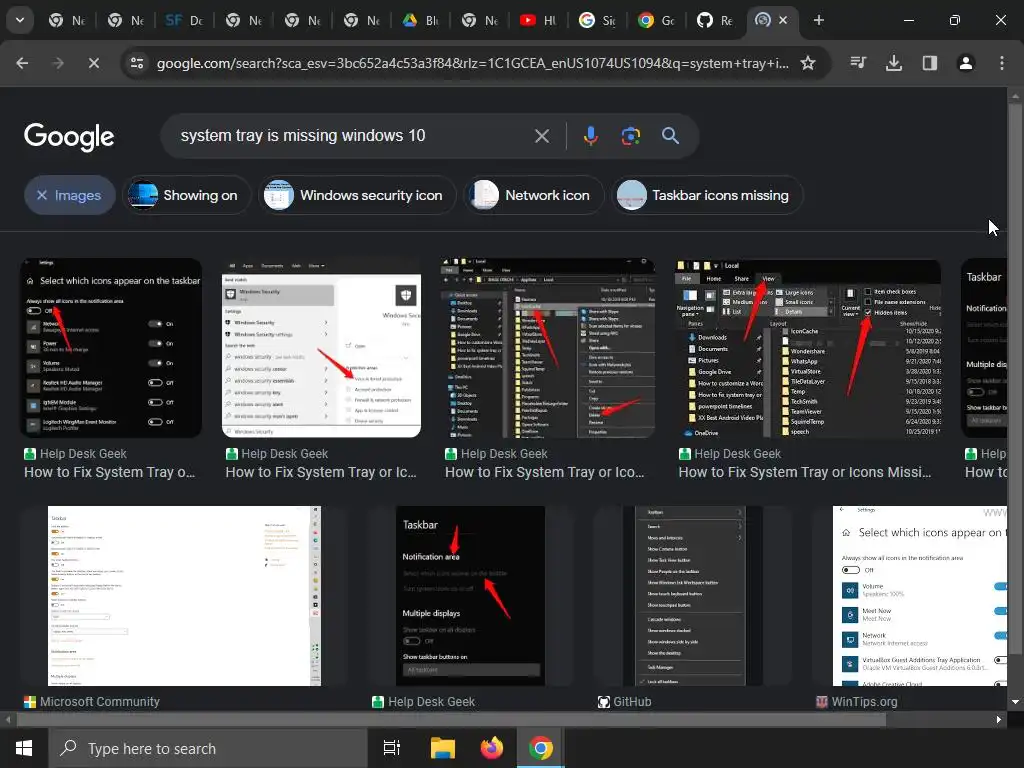
Task: Select 'Taskbar icons missing' chip
Action: 707,195
